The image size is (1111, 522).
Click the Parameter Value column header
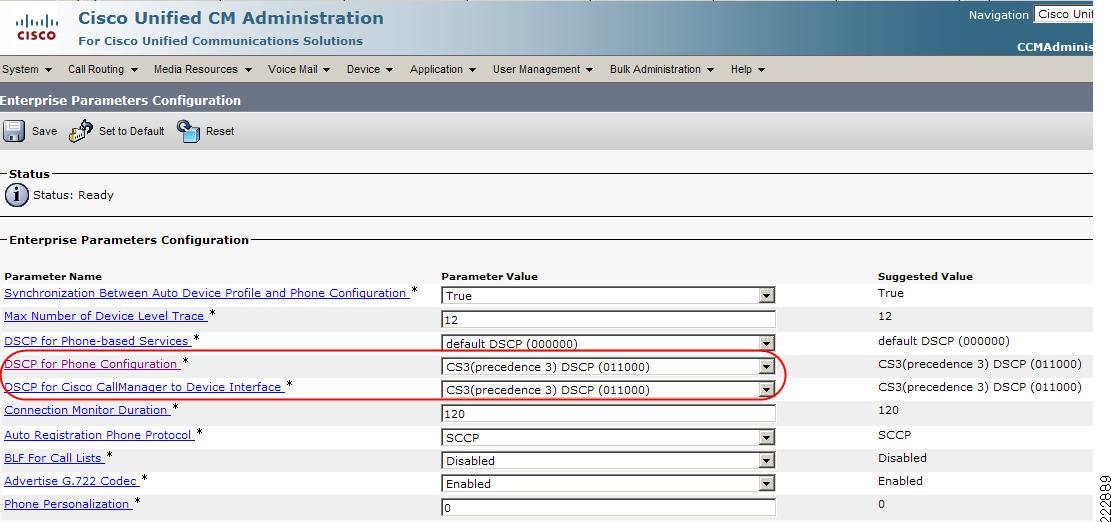[490, 277]
